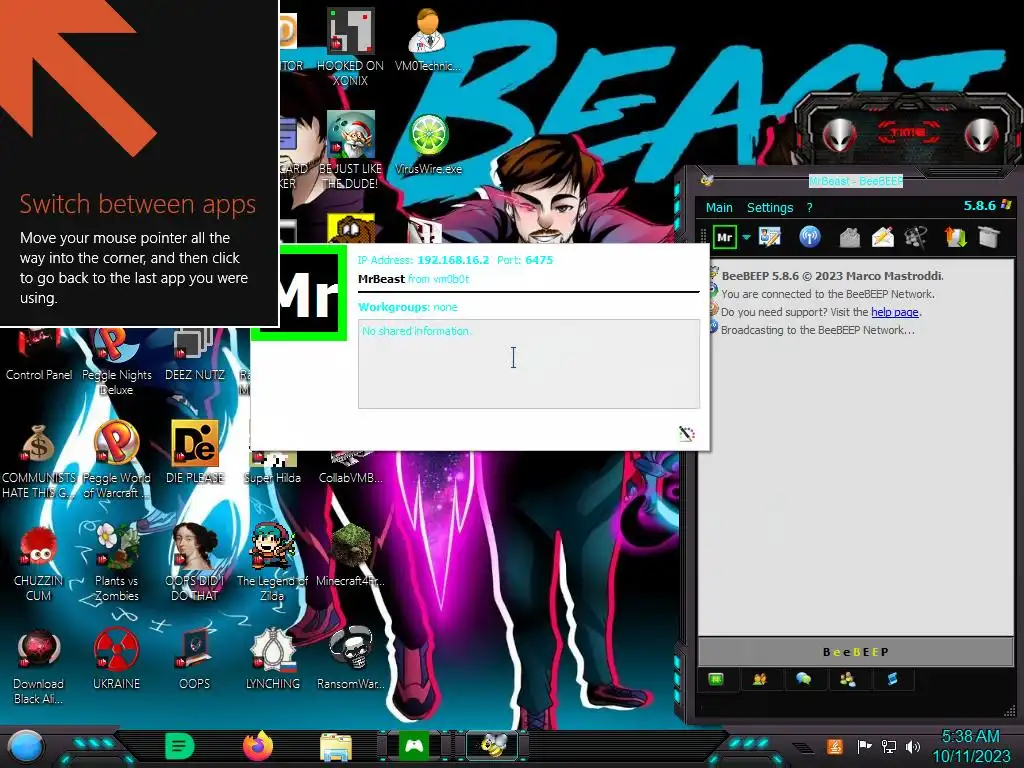1024x768 pixels.
Task: Select the users list tab at bottom
Action: pyautogui.click(x=760, y=680)
